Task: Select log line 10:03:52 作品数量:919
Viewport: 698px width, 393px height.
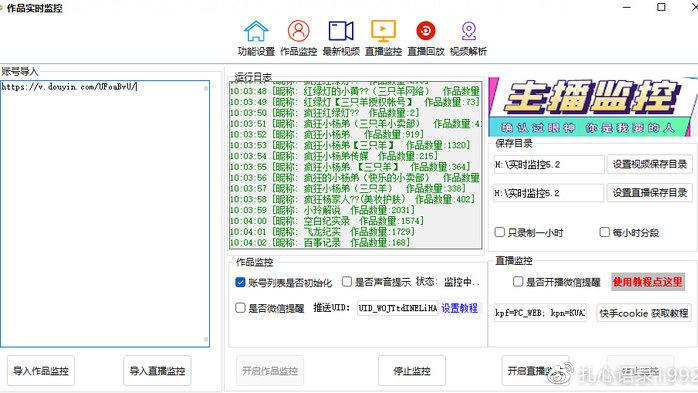Action: (x=327, y=134)
